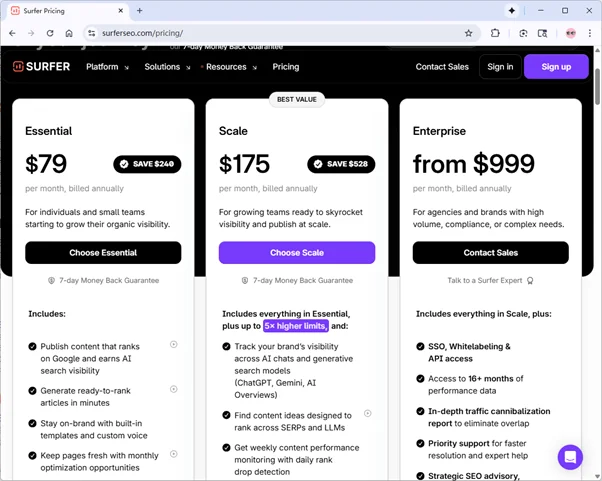The height and width of the screenshot is (481, 602).
Task: Open the Solutions dropdown menu
Action: (x=167, y=67)
